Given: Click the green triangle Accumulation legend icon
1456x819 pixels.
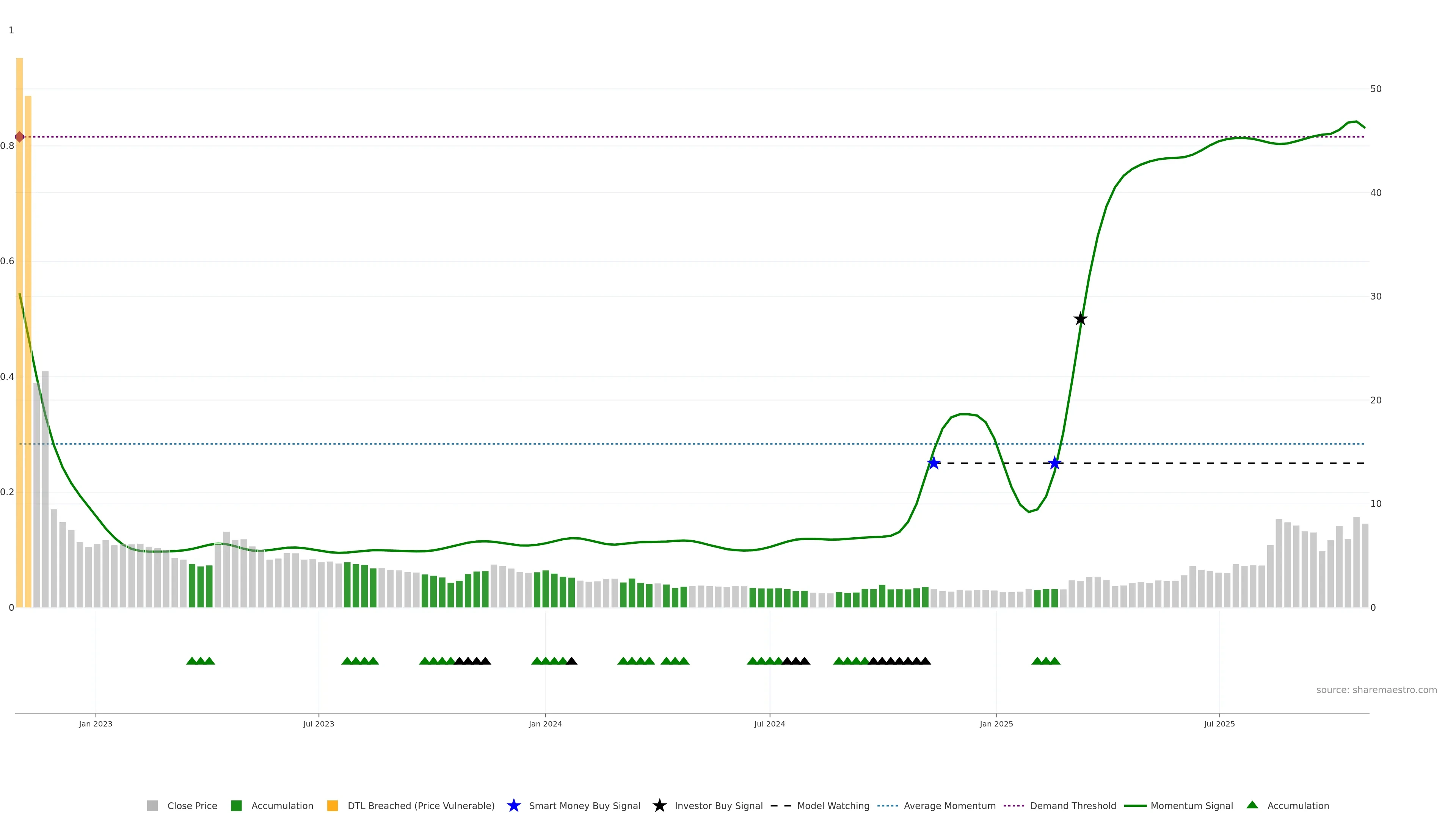Looking at the screenshot, I should click(1252, 805).
